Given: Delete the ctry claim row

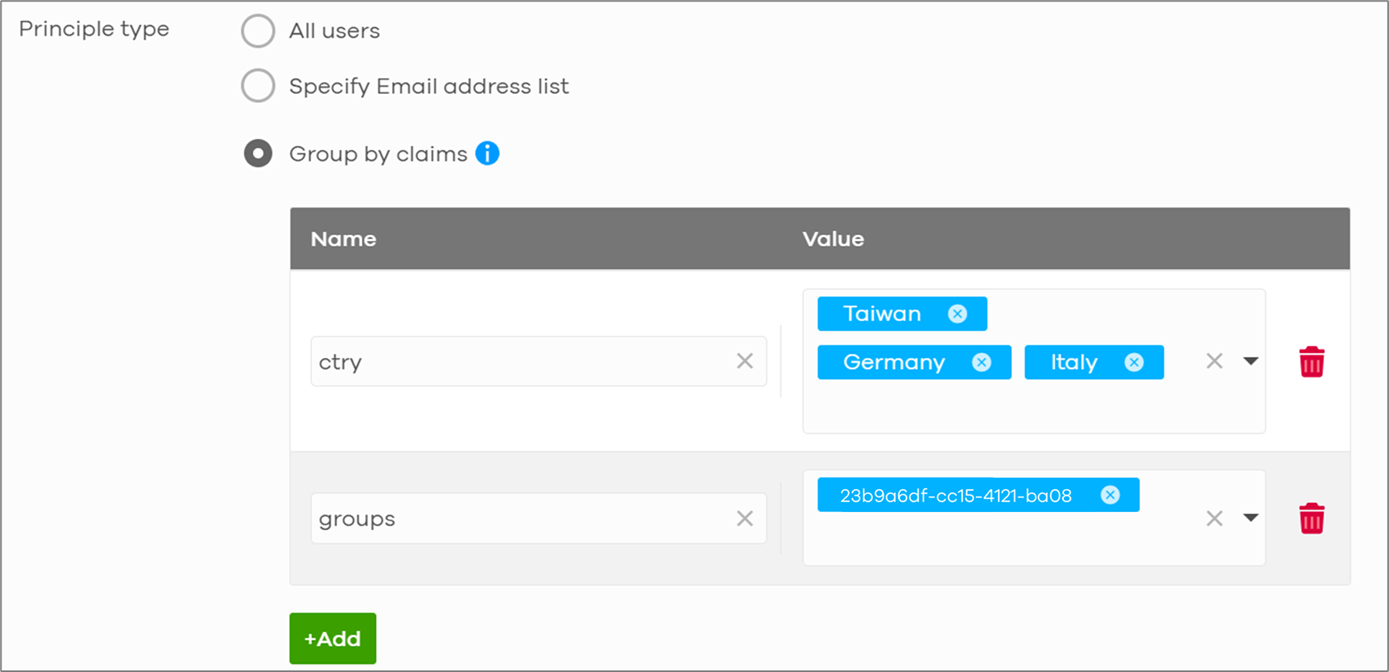Looking at the screenshot, I should (1311, 362).
